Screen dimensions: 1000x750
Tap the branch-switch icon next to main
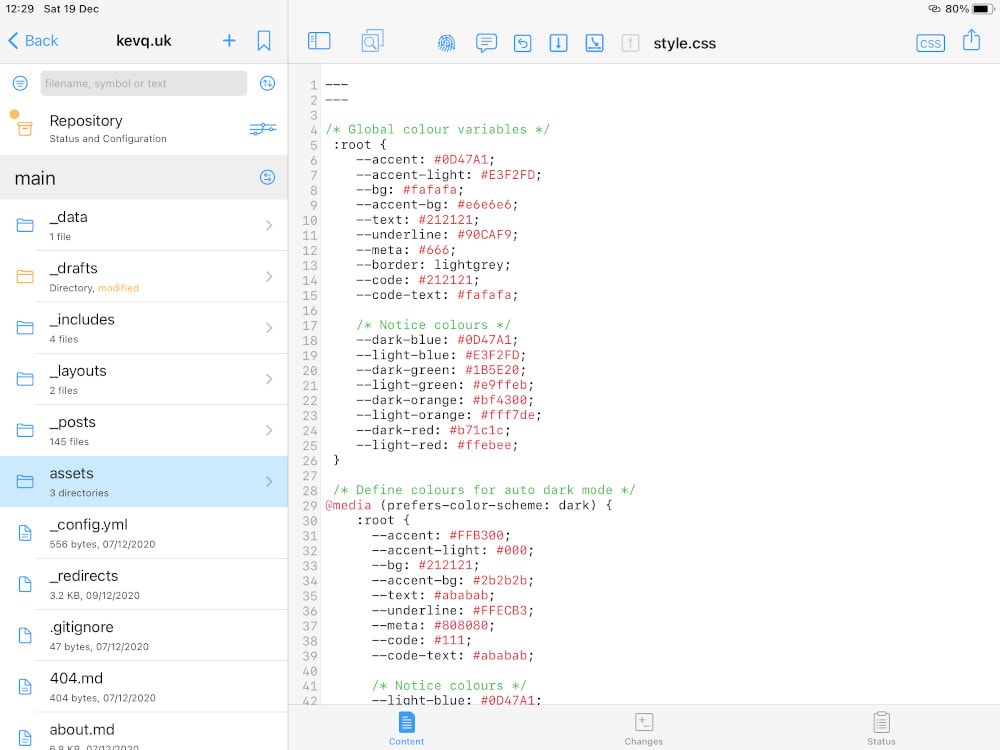(267, 178)
